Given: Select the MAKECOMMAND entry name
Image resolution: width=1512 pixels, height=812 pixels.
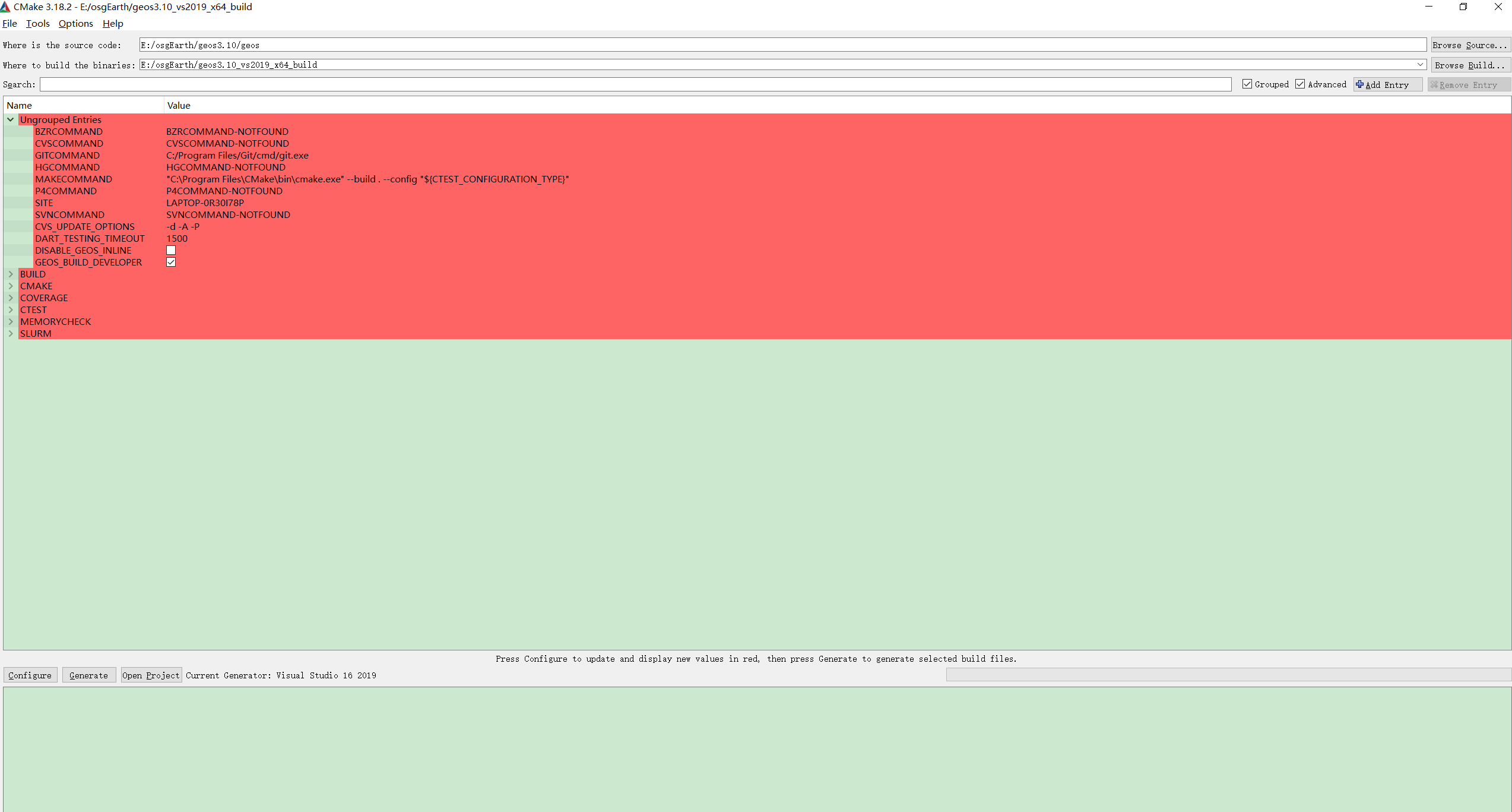Looking at the screenshot, I should click(x=73, y=179).
